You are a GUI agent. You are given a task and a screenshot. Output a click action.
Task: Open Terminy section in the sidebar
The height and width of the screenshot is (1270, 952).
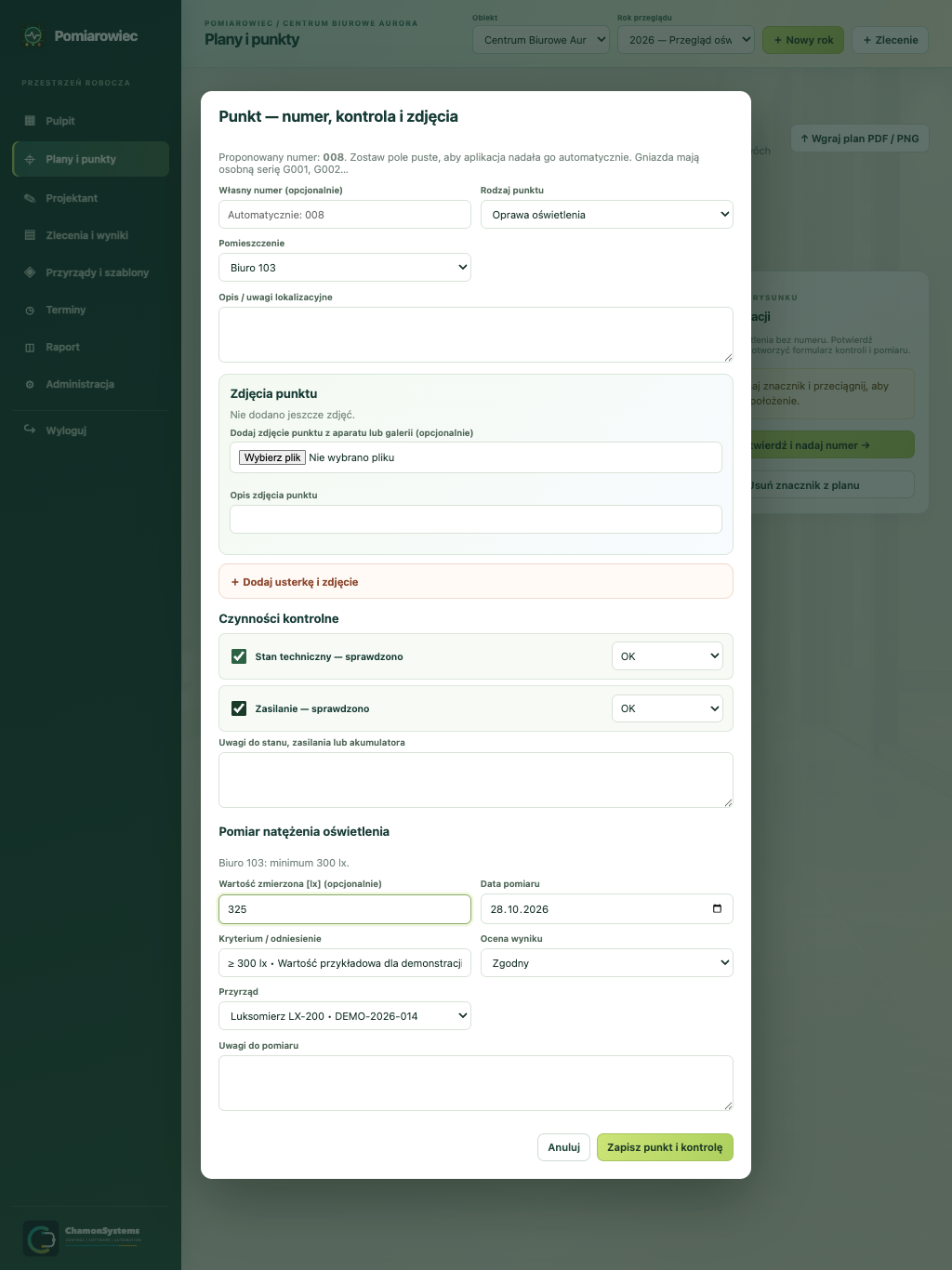pos(90,311)
